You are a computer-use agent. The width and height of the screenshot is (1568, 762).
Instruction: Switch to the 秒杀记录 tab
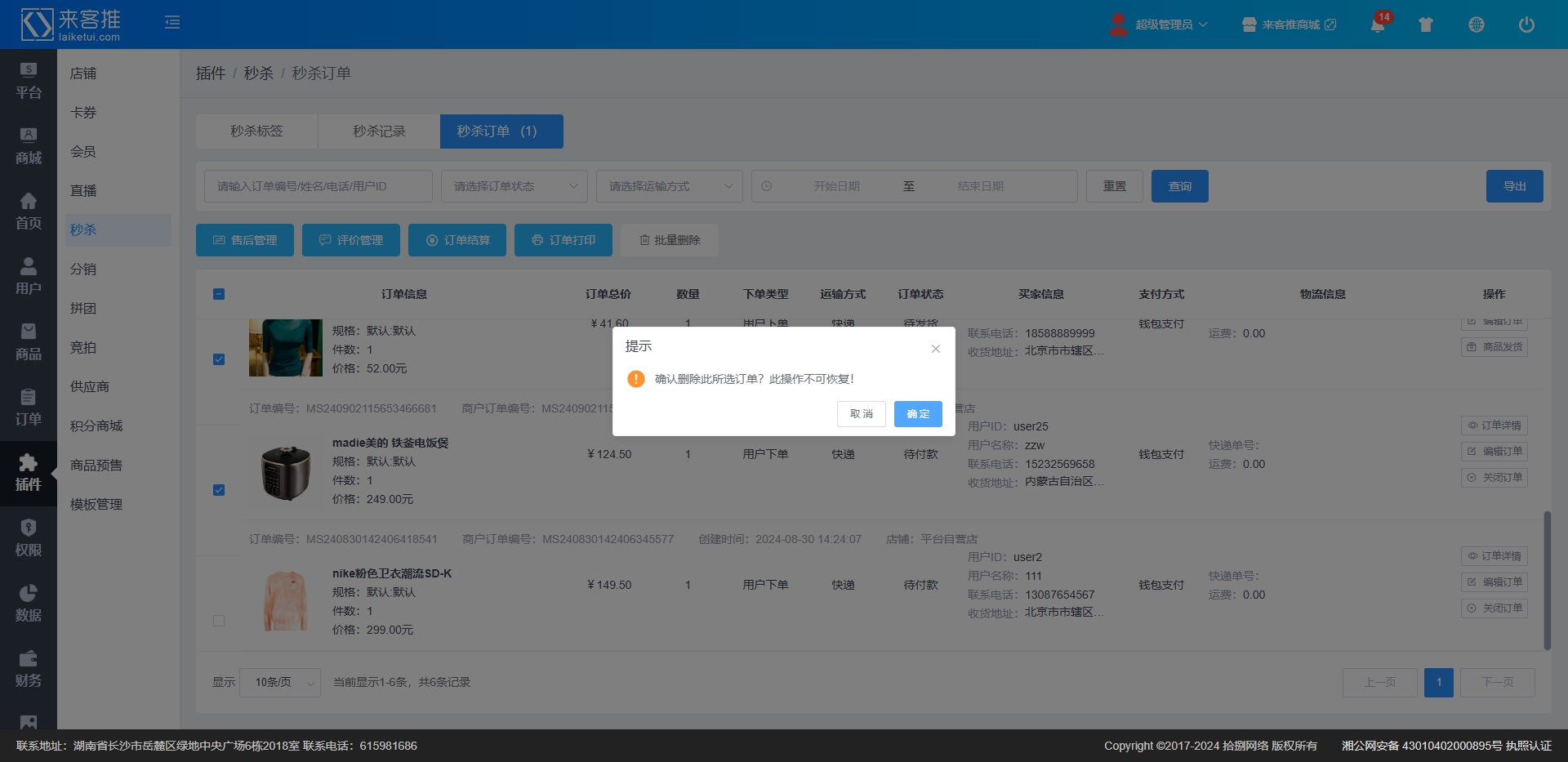379,131
